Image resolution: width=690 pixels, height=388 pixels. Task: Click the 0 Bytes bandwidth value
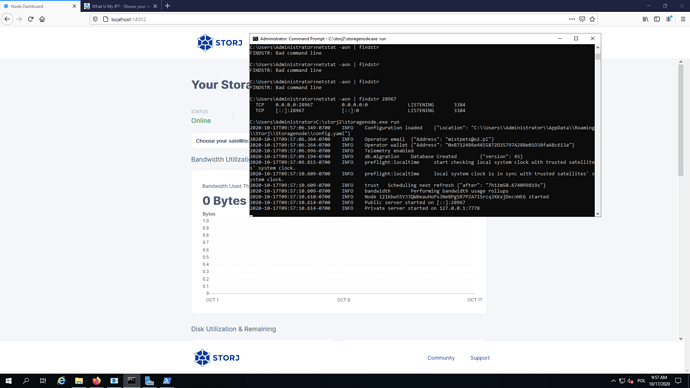pos(224,201)
